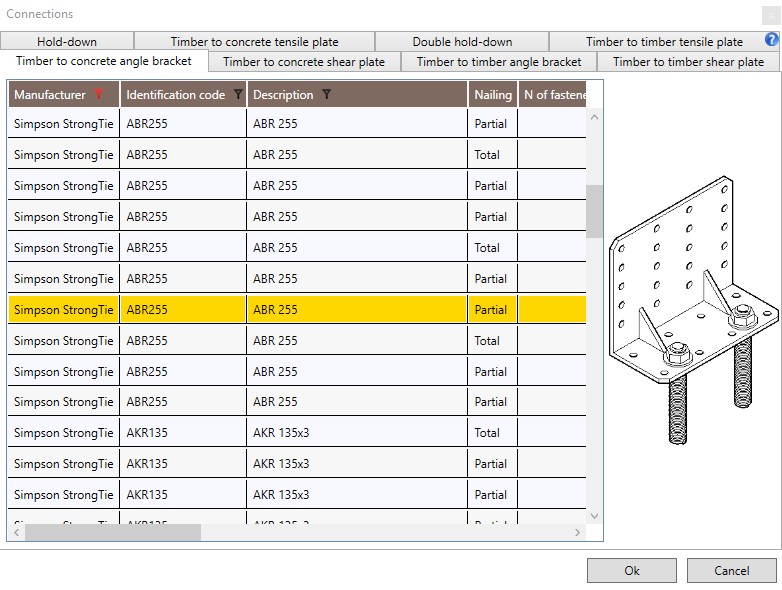
Task: Open the Identification code column filter
Action: [x=238, y=94]
